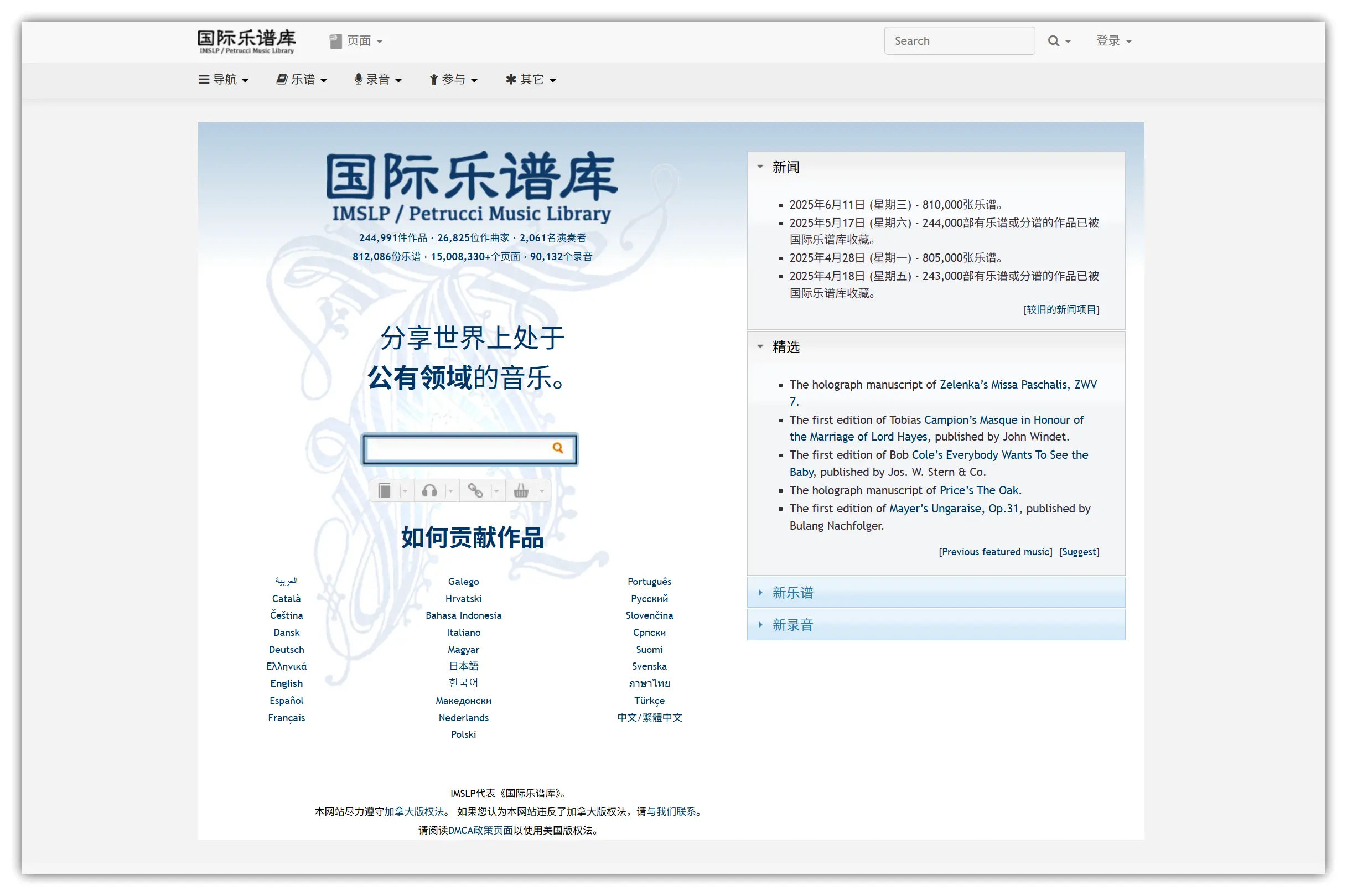Switch to the Türkçe language link
Image resolution: width=1347 pixels, height=896 pixels.
[x=649, y=701]
